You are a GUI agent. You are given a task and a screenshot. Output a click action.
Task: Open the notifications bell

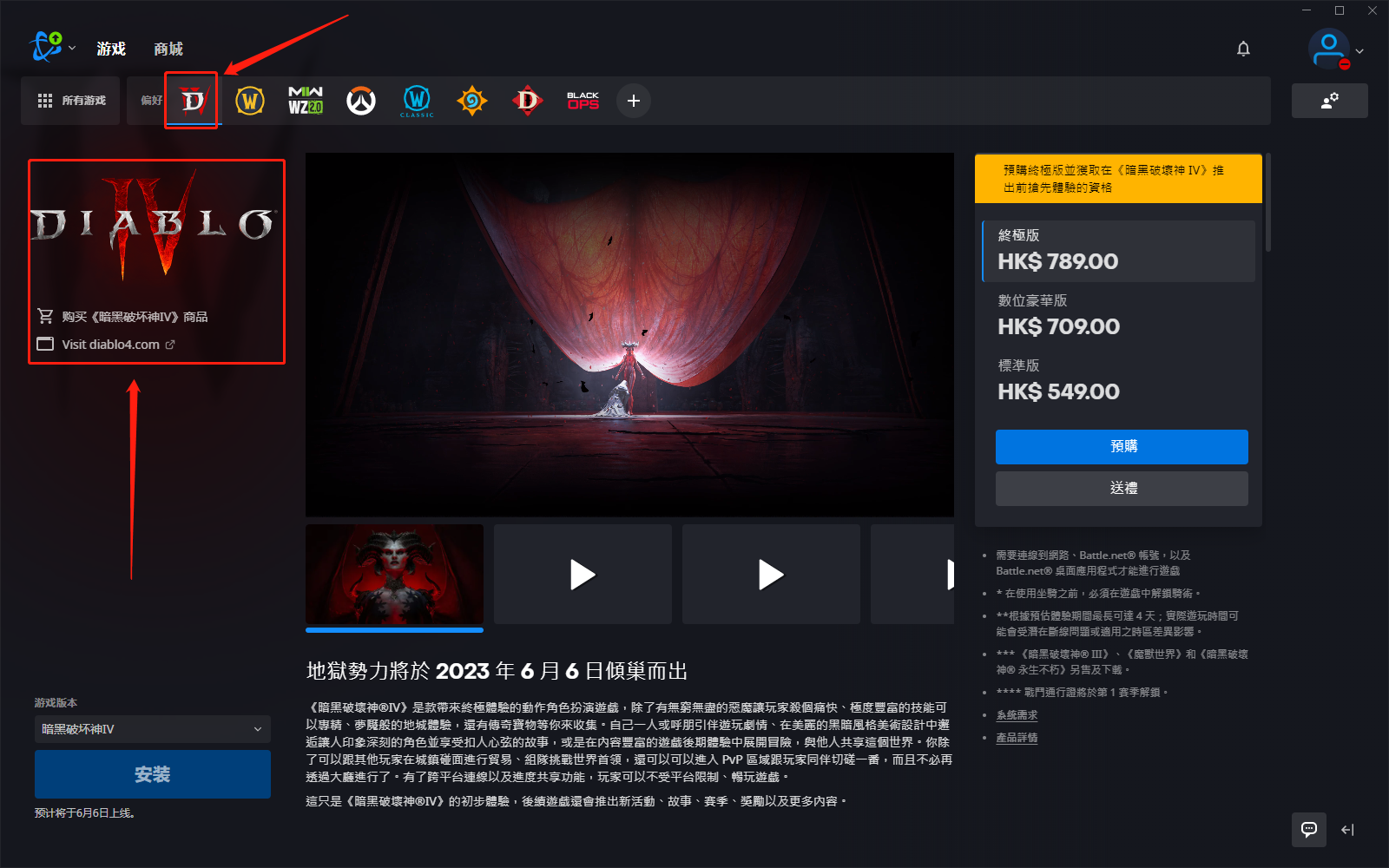(x=1243, y=49)
